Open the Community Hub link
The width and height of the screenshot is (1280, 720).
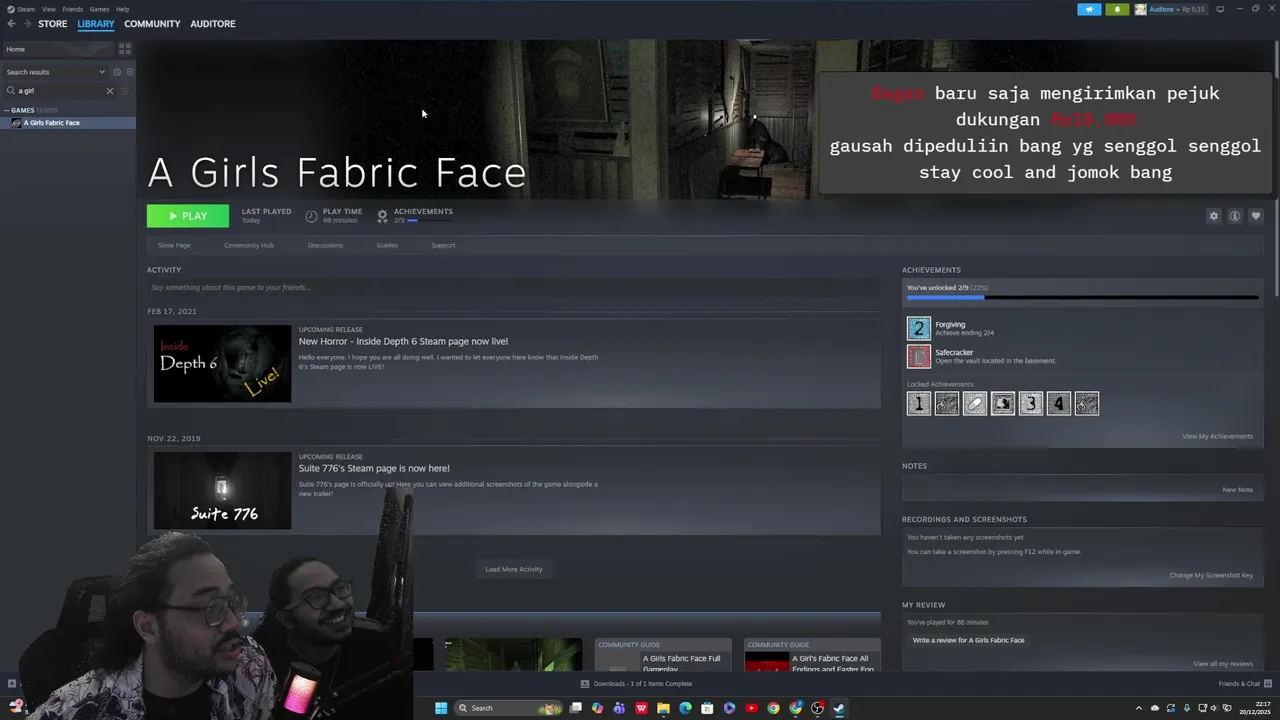[x=249, y=245]
